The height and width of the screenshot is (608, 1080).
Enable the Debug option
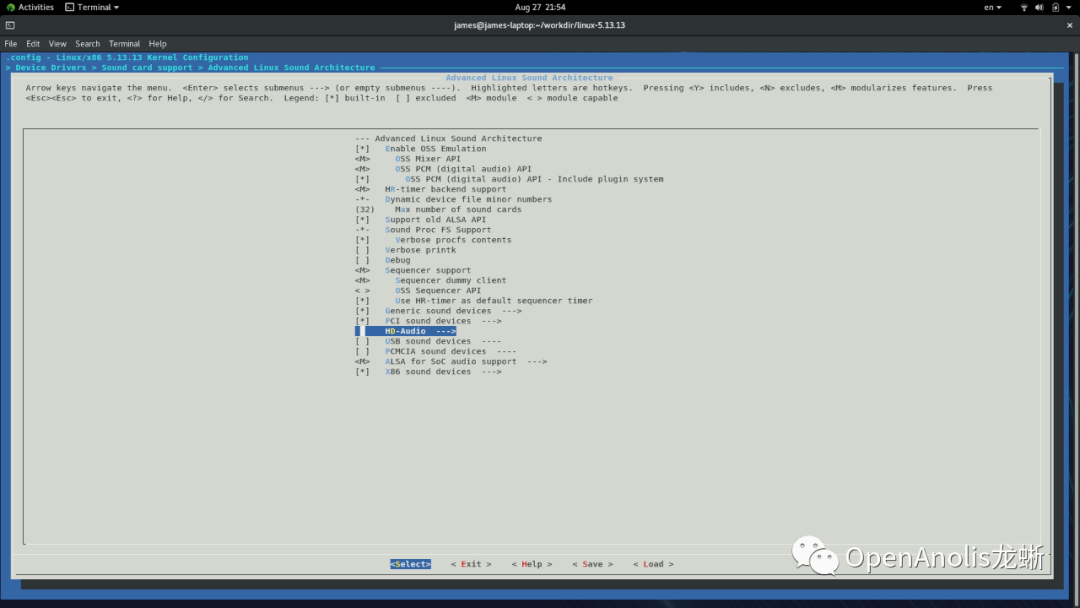click(382, 260)
